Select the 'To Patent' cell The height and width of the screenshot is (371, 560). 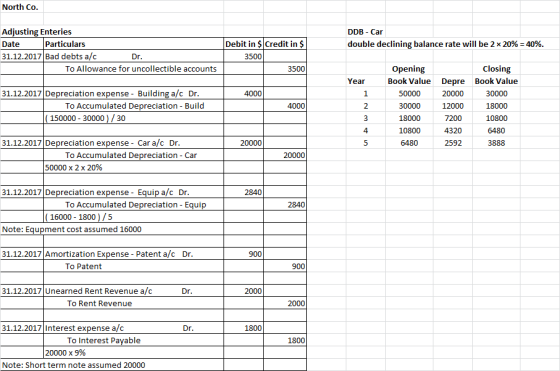point(134,266)
